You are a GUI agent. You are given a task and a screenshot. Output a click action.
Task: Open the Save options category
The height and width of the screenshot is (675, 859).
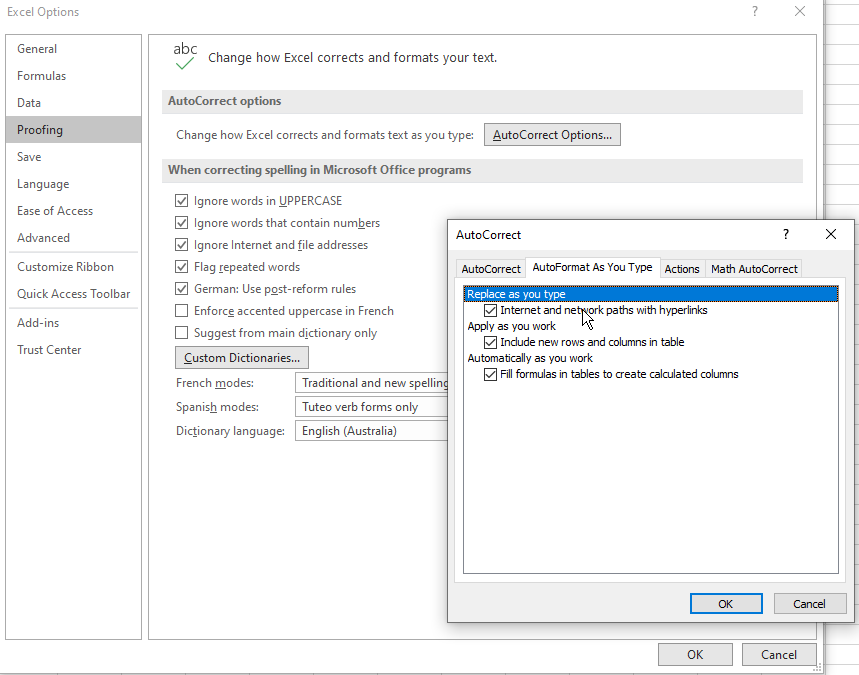[73, 157]
